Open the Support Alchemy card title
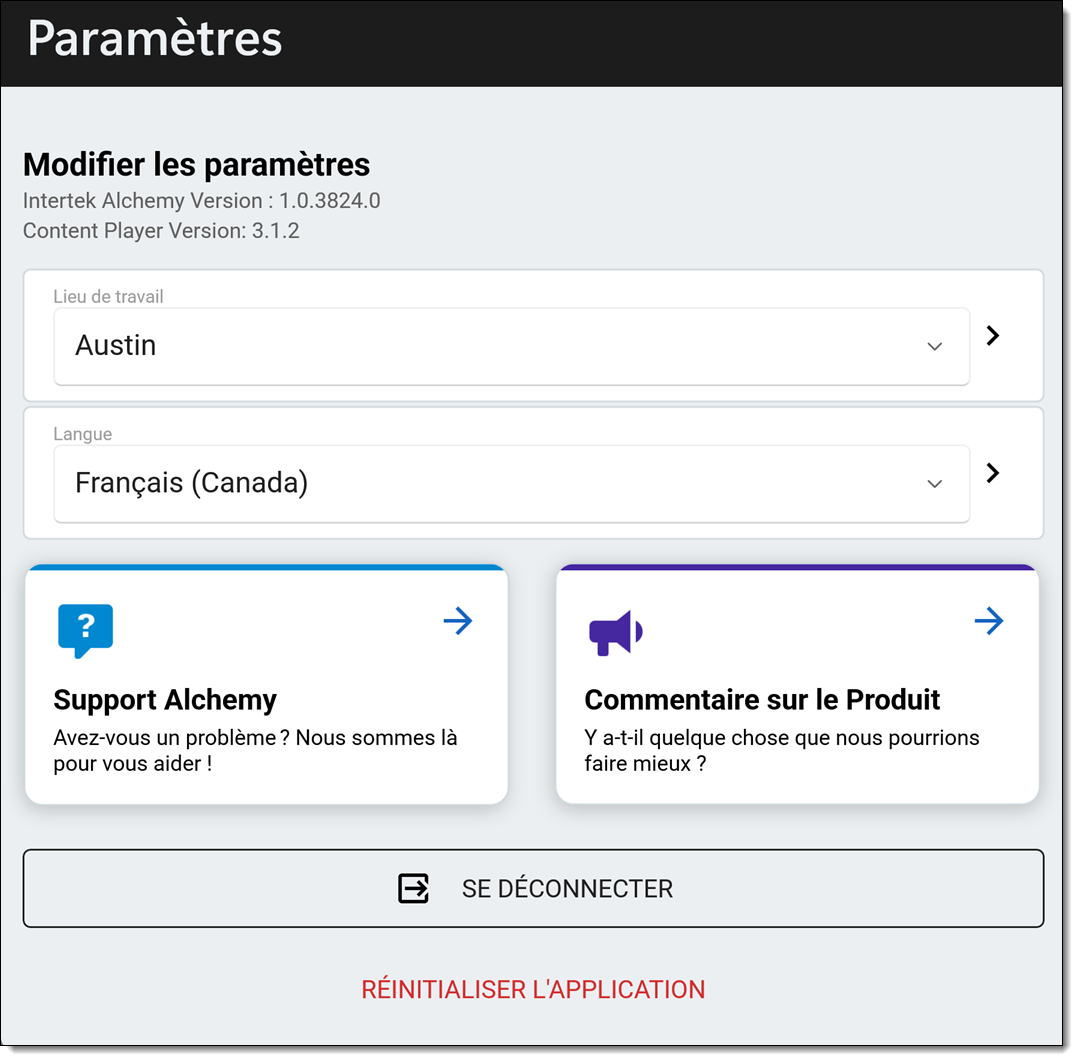1078x1061 pixels. click(x=165, y=700)
